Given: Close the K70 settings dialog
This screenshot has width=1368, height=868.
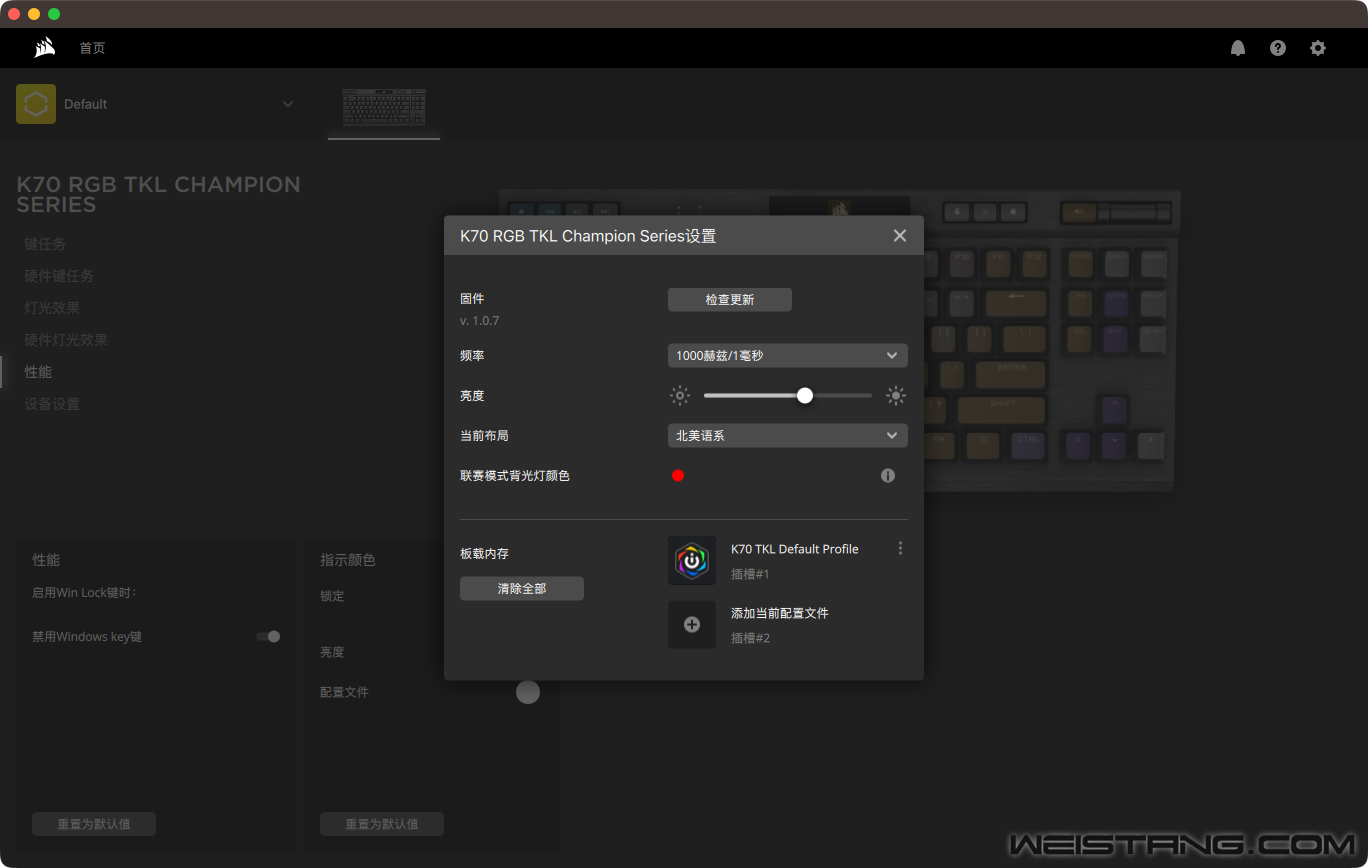Looking at the screenshot, I should click(x=900, y=236).
